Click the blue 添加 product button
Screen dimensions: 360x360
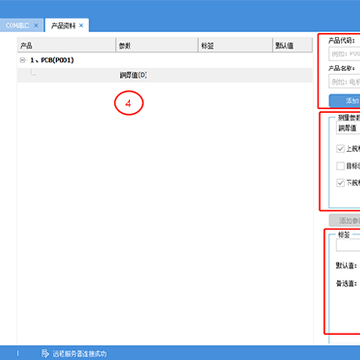pyautogui.click(x=344, y=101)
